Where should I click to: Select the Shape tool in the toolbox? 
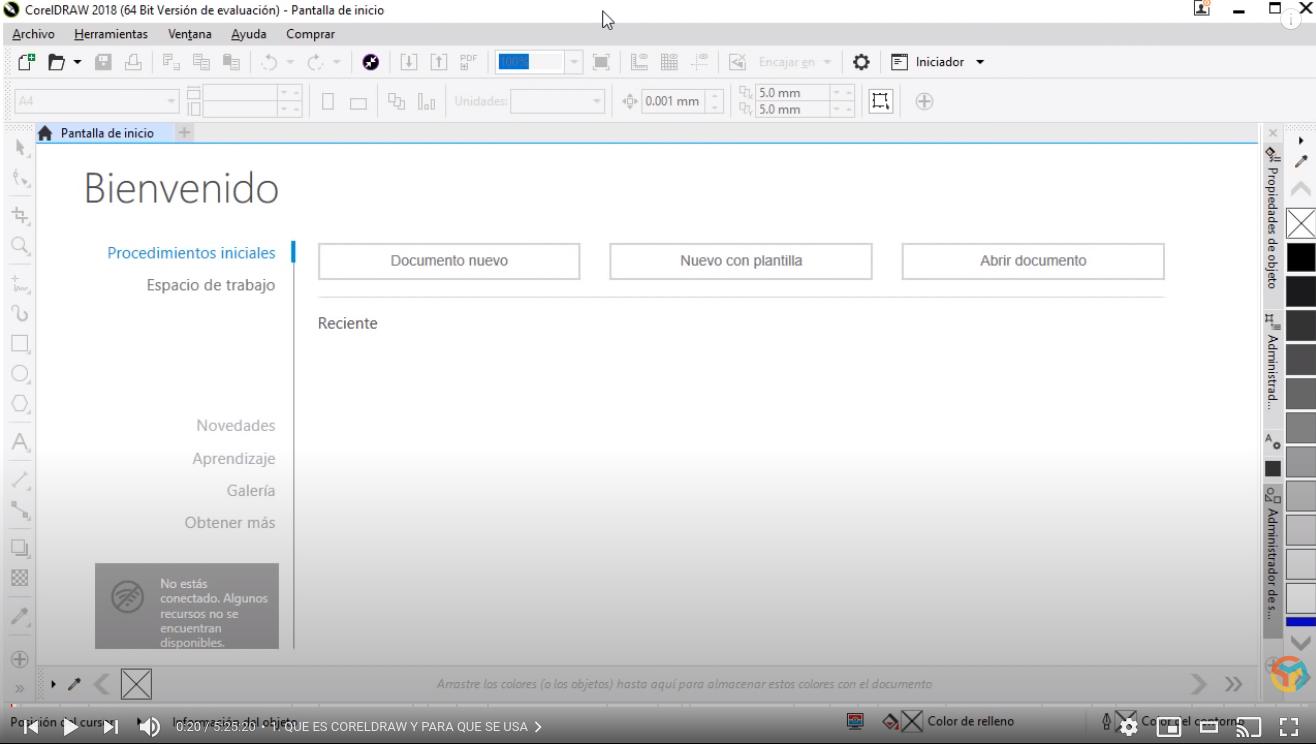(20, 179)
